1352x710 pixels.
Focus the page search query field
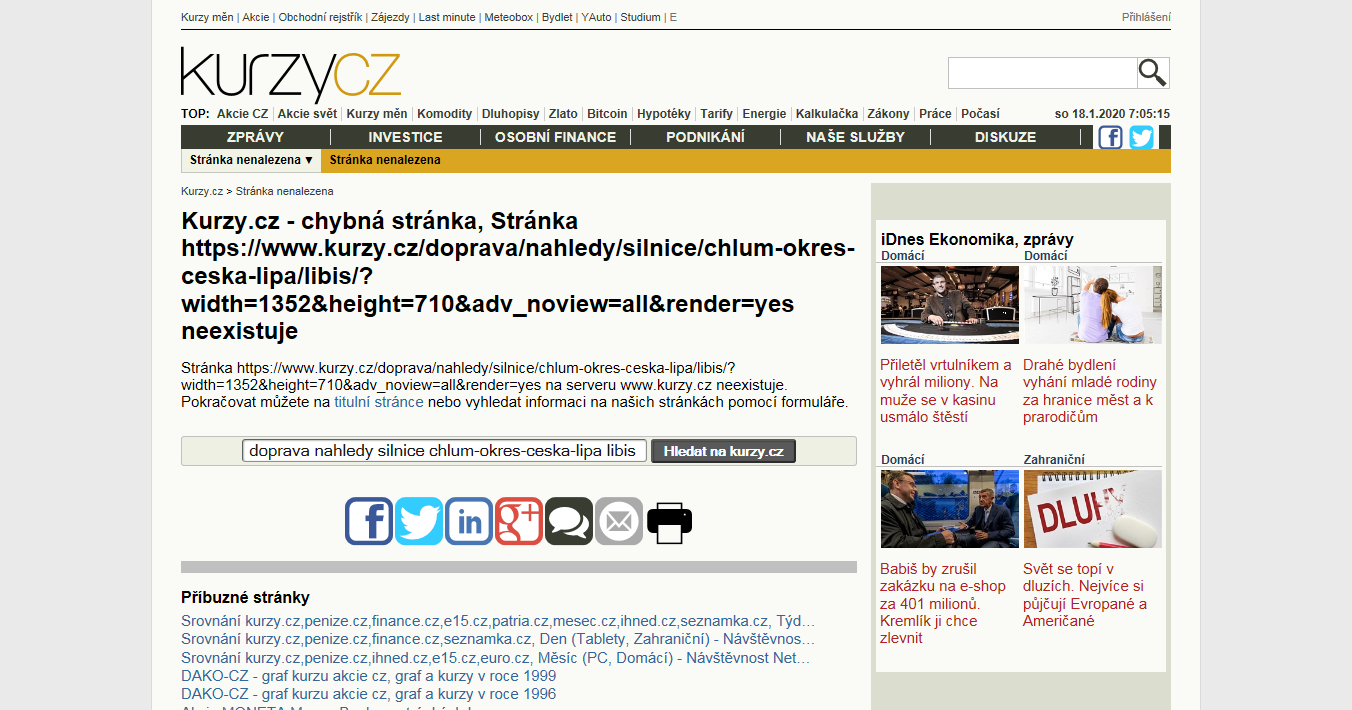[445, 451]
